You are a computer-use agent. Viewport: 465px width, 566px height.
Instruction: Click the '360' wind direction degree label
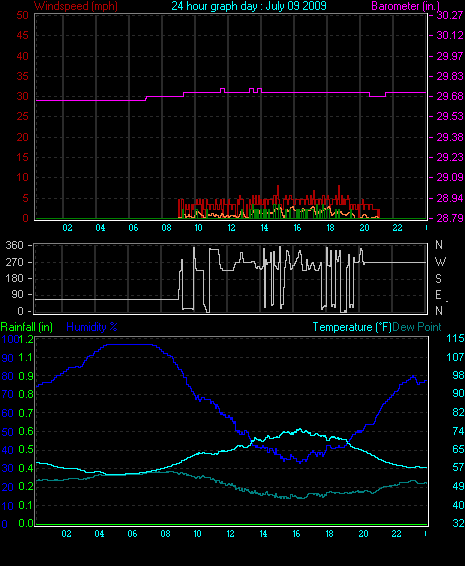(14, 245)
